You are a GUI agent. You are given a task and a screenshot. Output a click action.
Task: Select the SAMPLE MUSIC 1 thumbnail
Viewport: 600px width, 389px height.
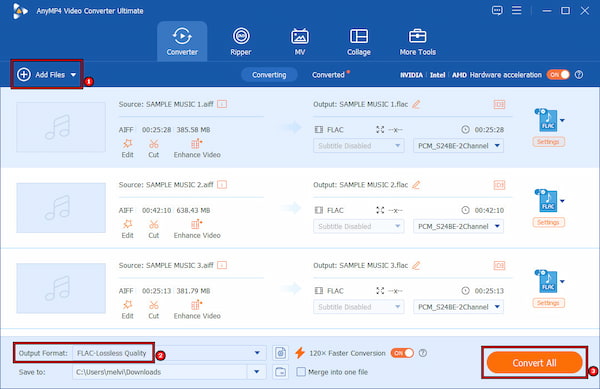61,127
